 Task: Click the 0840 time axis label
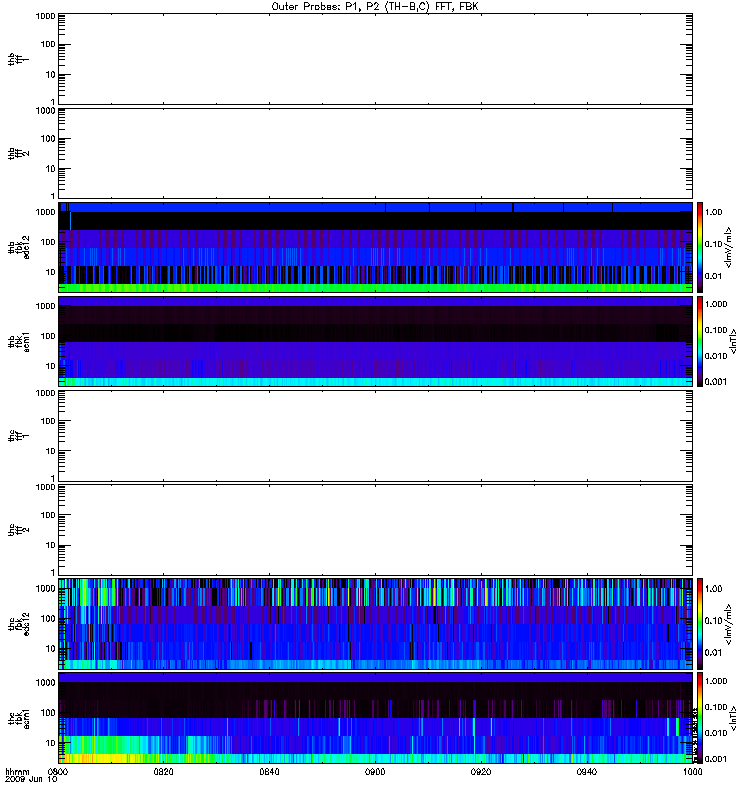(269, 771)
